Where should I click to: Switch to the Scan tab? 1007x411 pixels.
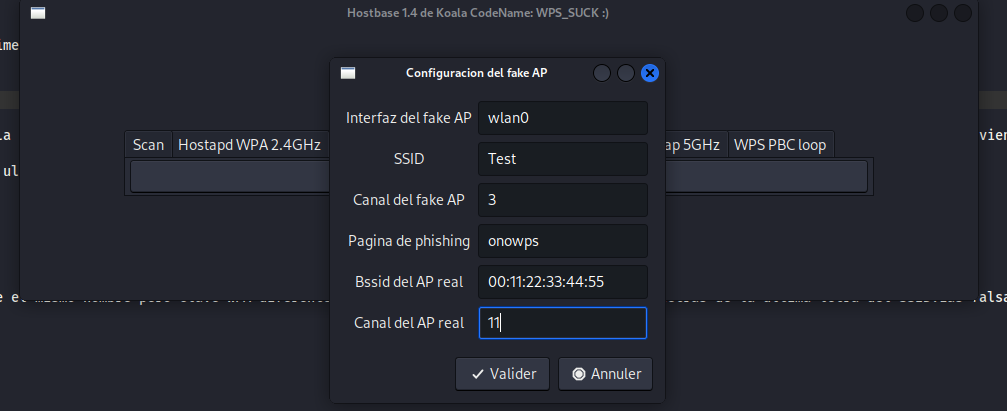148,145
